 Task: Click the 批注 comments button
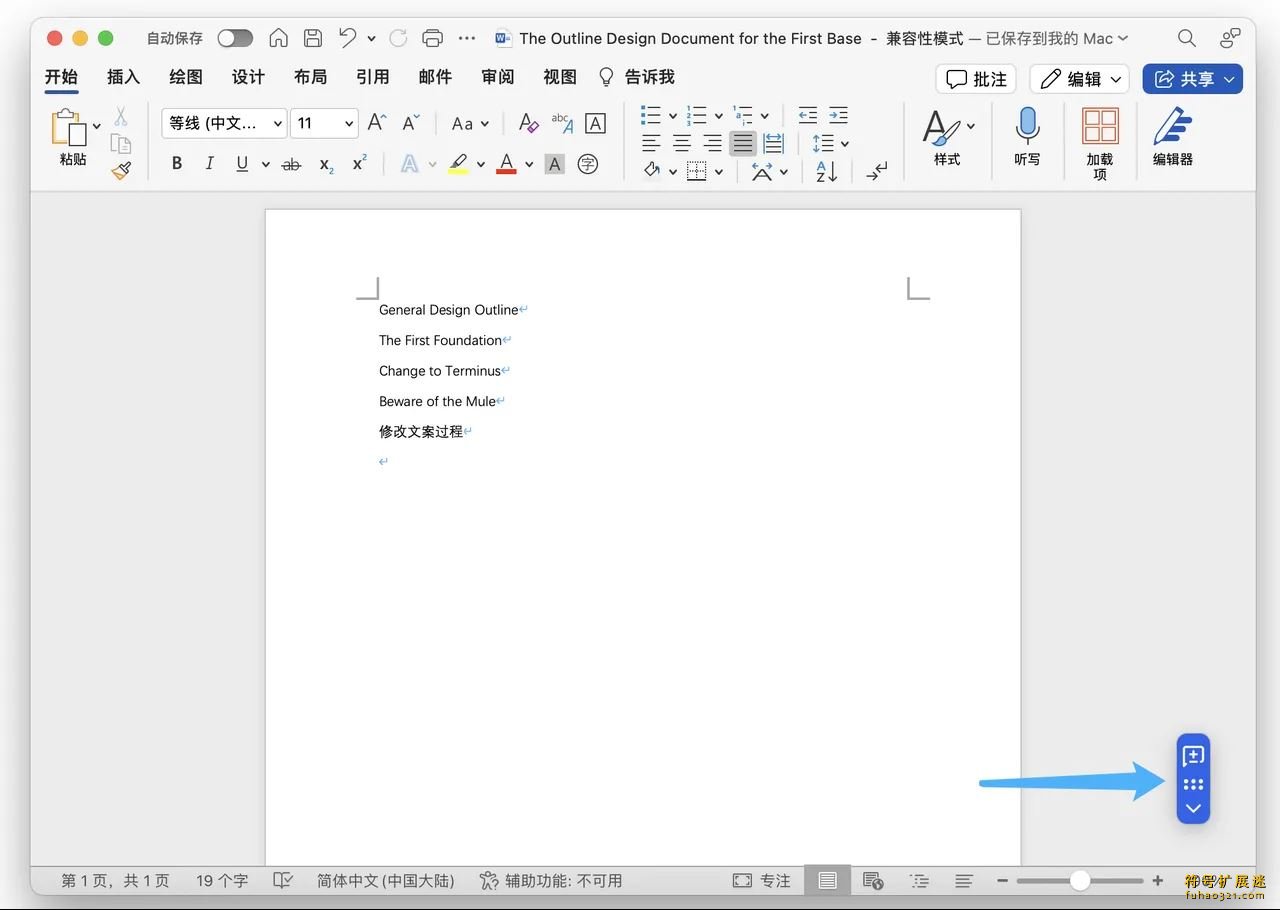pyautogui.click(x=976, y=79)
